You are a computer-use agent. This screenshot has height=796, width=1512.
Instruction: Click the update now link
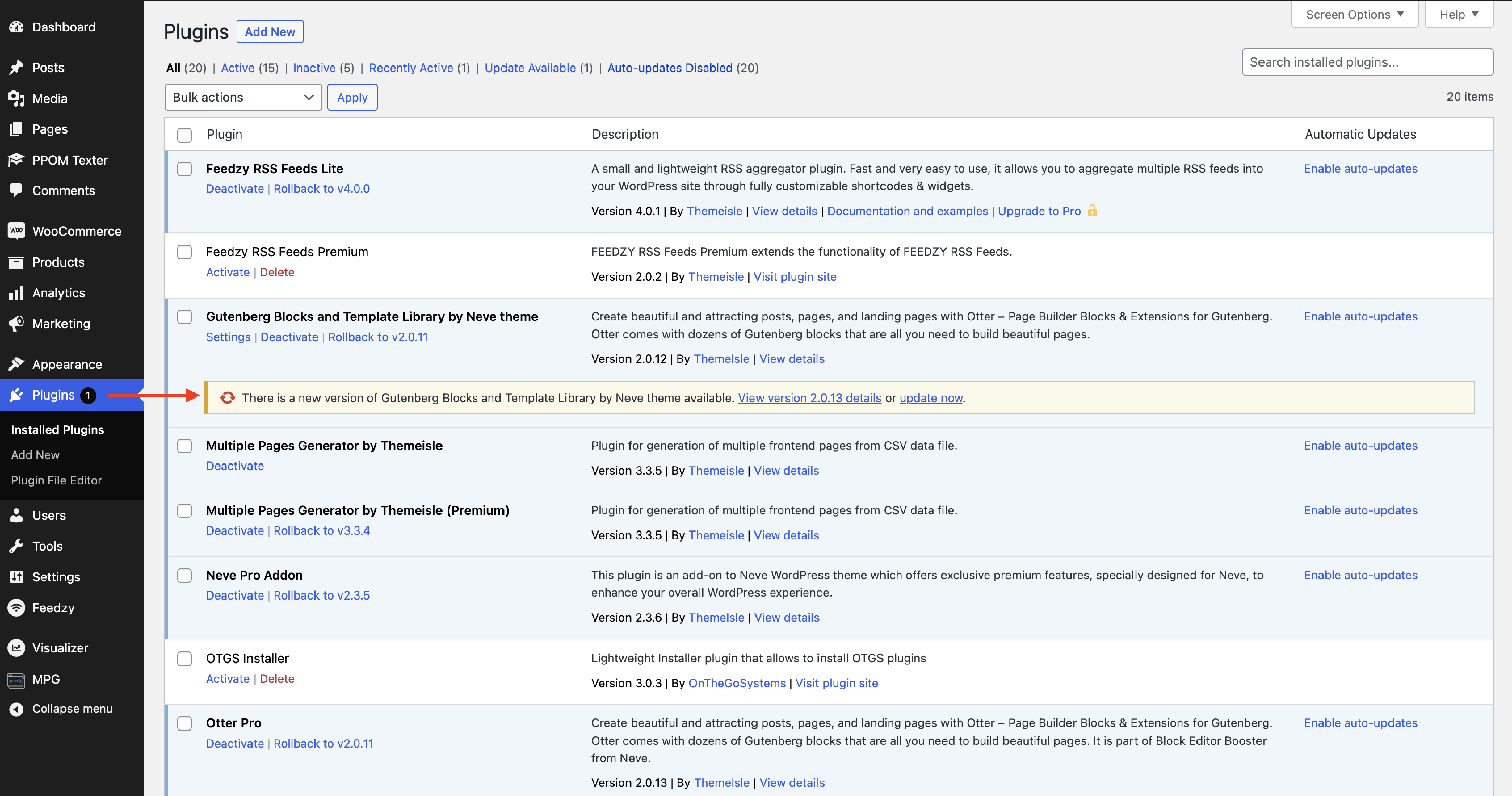coord(930,397)
